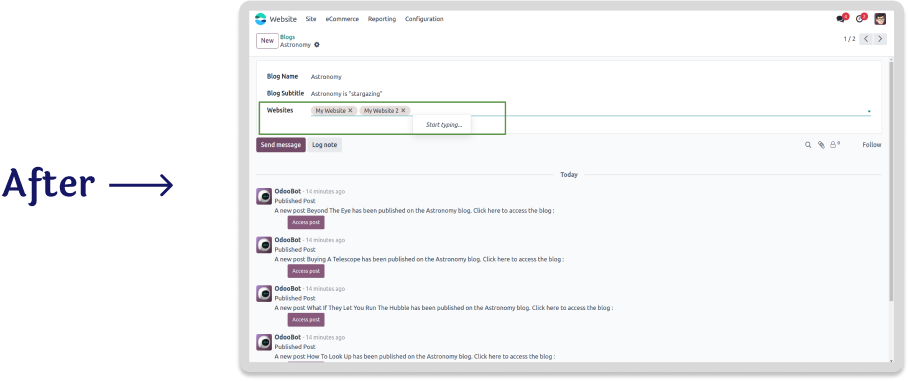Go to the next record arrow

point(880,39)
